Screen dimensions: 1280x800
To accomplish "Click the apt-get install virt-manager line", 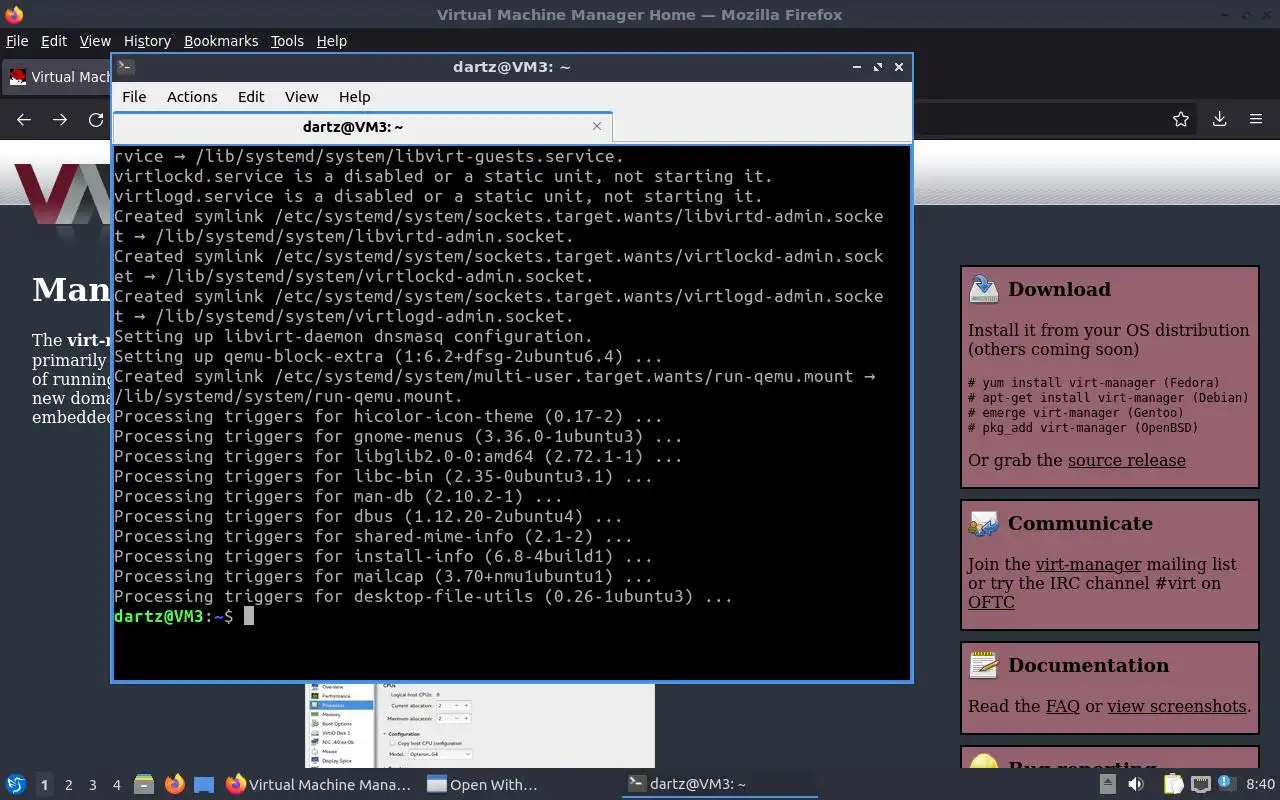I will click(1108, 398).
